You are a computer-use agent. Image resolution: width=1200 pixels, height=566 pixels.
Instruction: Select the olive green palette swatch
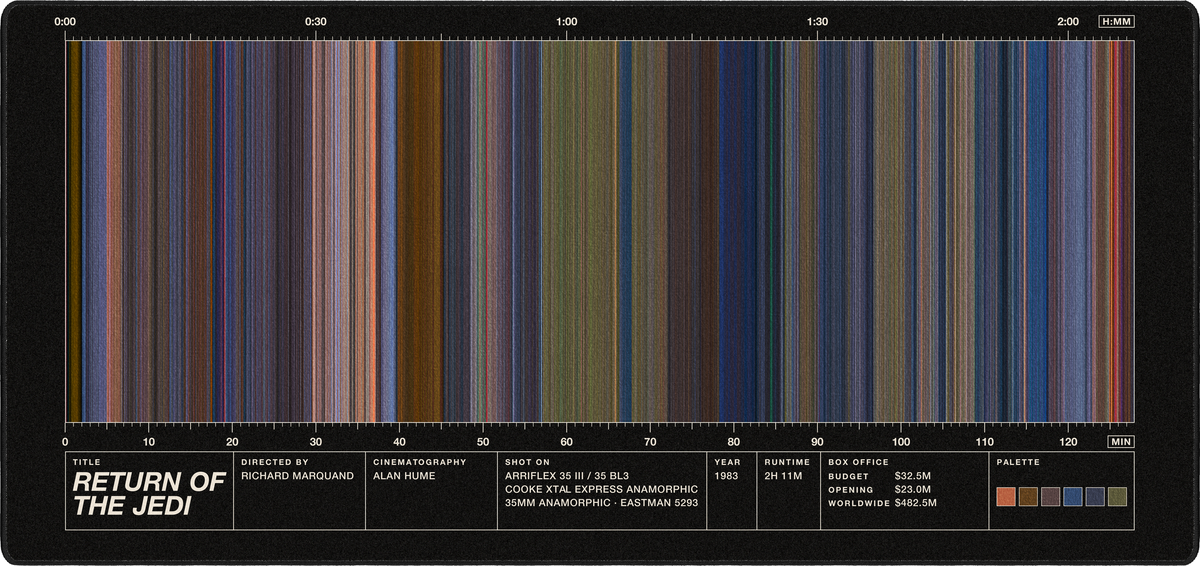point(1117,497)
